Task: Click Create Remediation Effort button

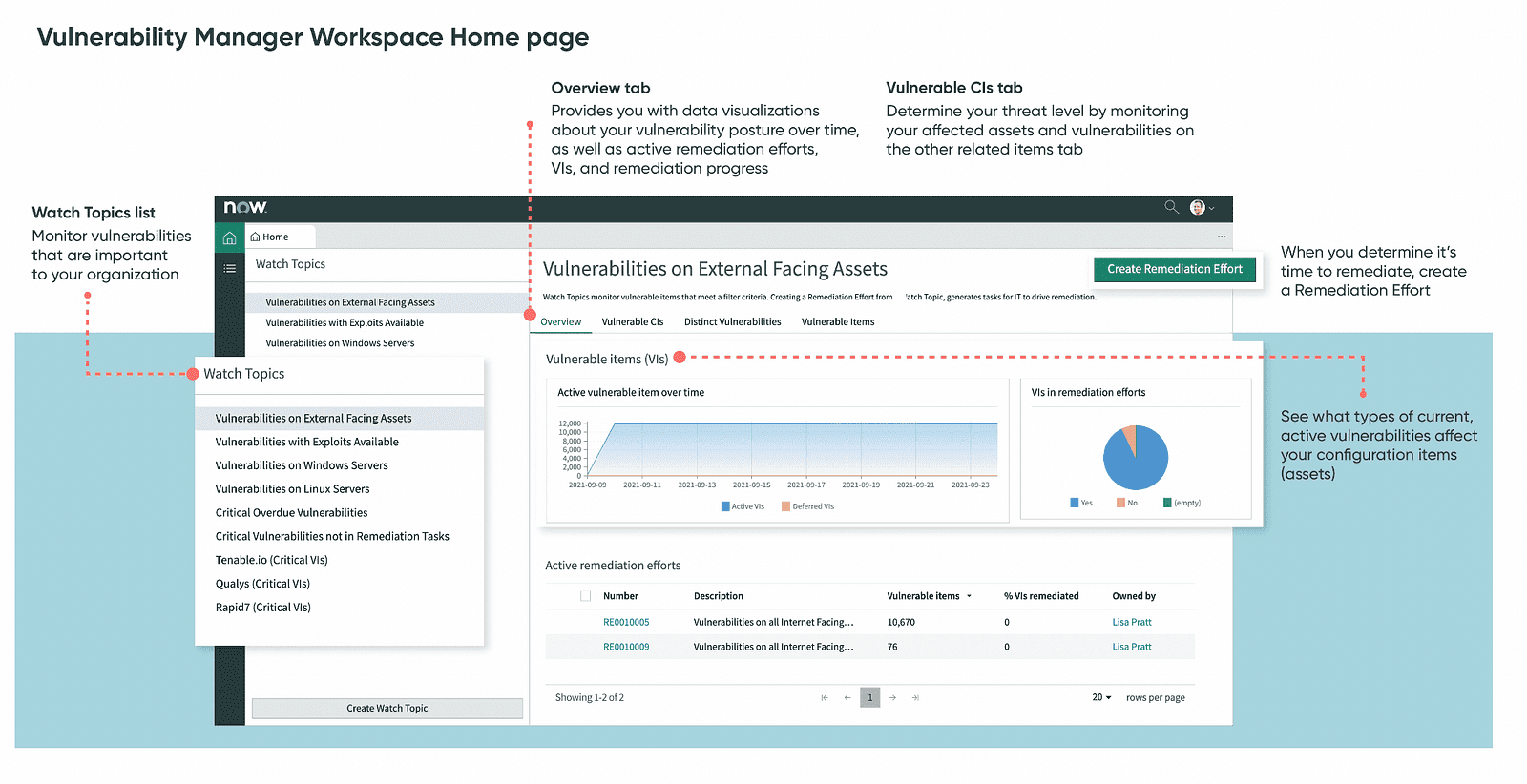Action: 1175,269
